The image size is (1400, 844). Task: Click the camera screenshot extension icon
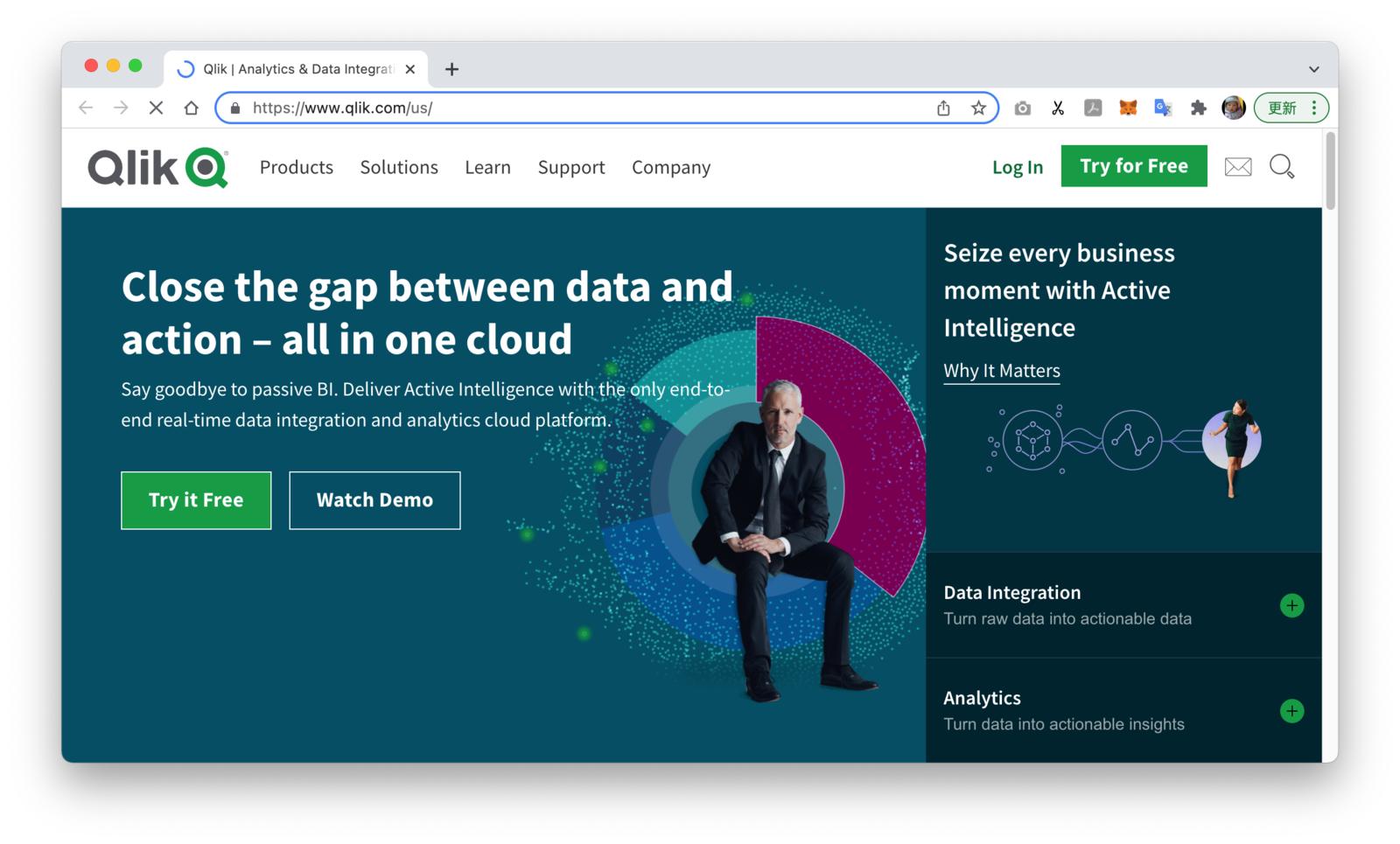[1022, 108]
